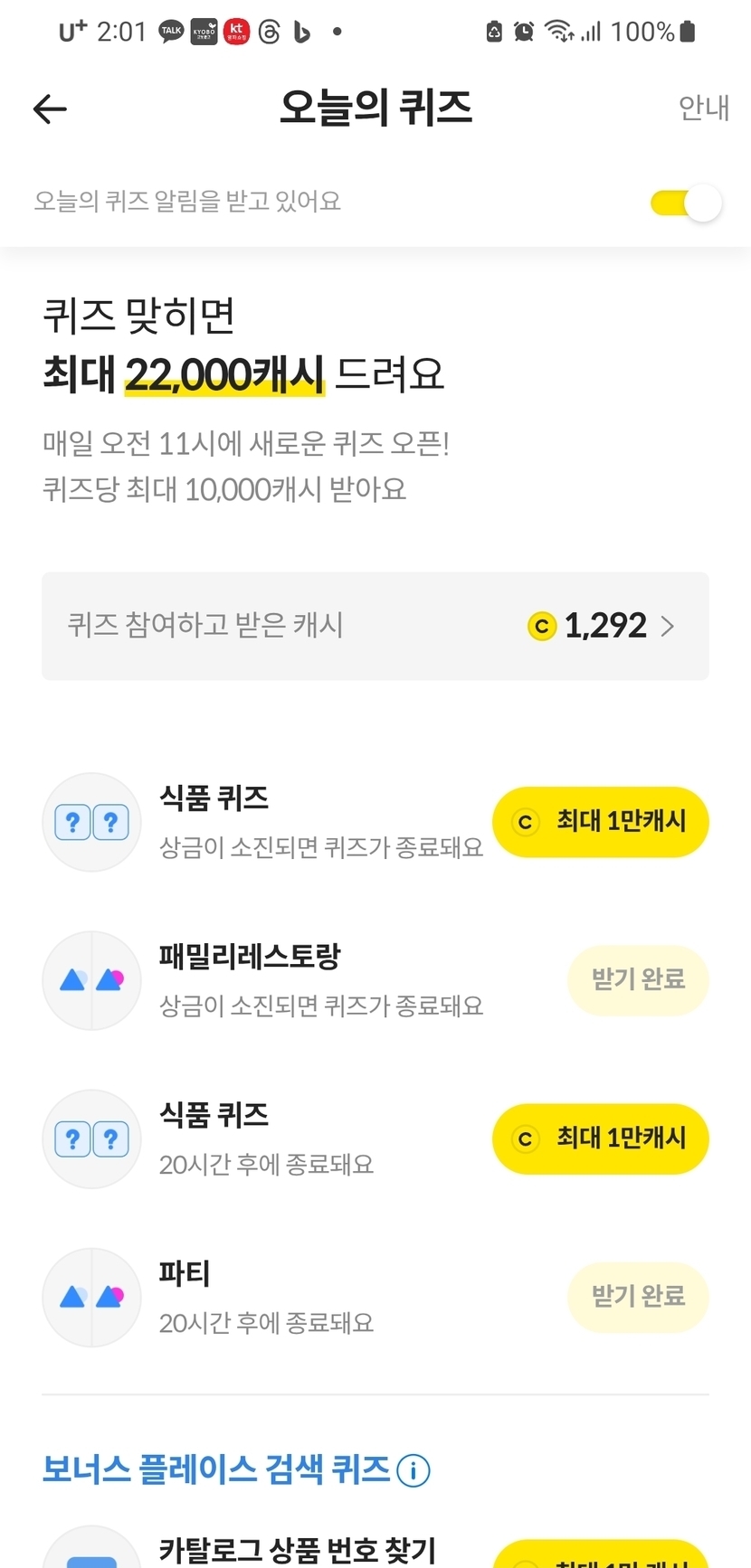Open the first 식품 퀴즈 question-mark icon
The width and height of the screenshot is (751, 1568).
[x=91, y=822]
